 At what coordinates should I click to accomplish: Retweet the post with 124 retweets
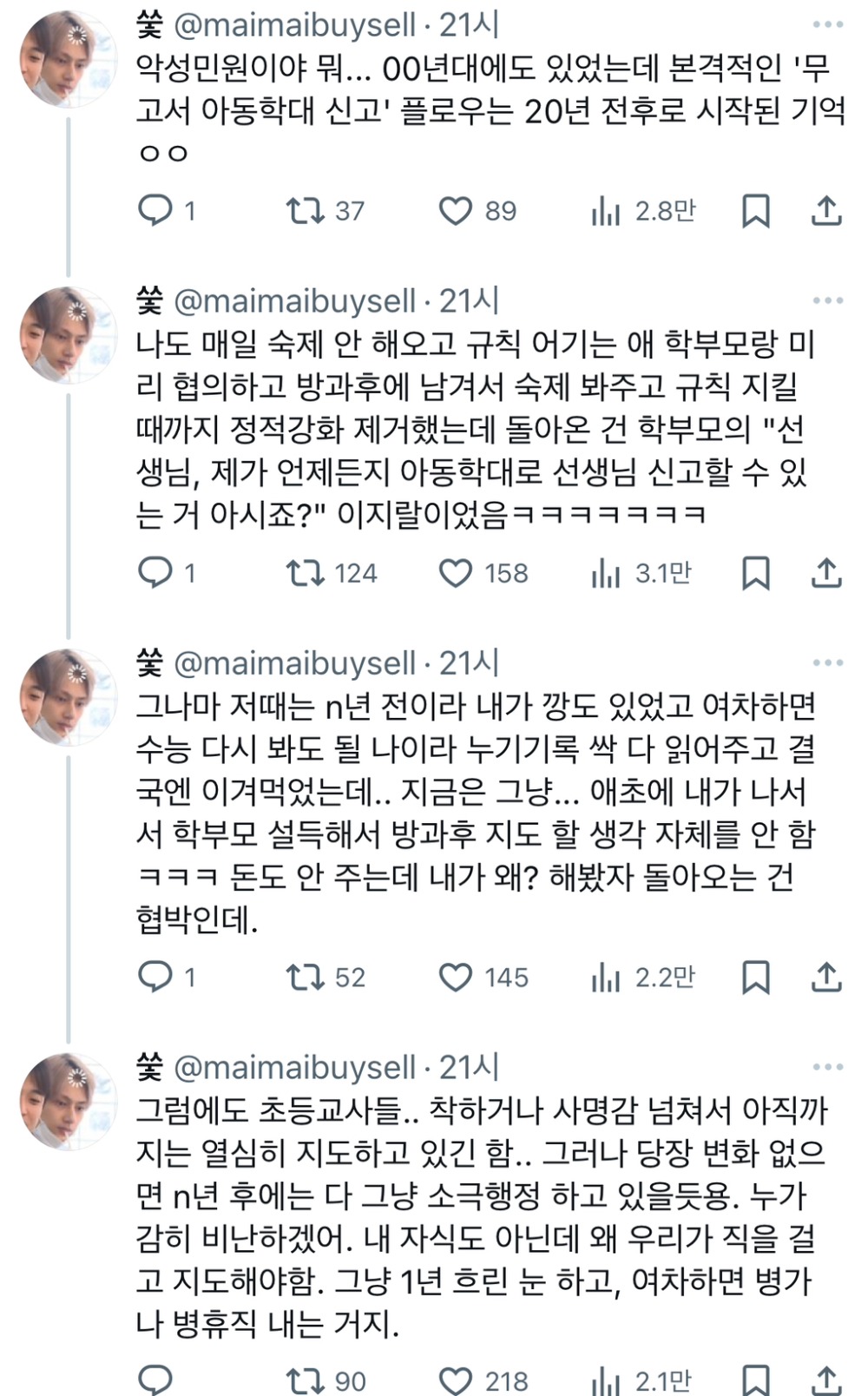point(306,573)
